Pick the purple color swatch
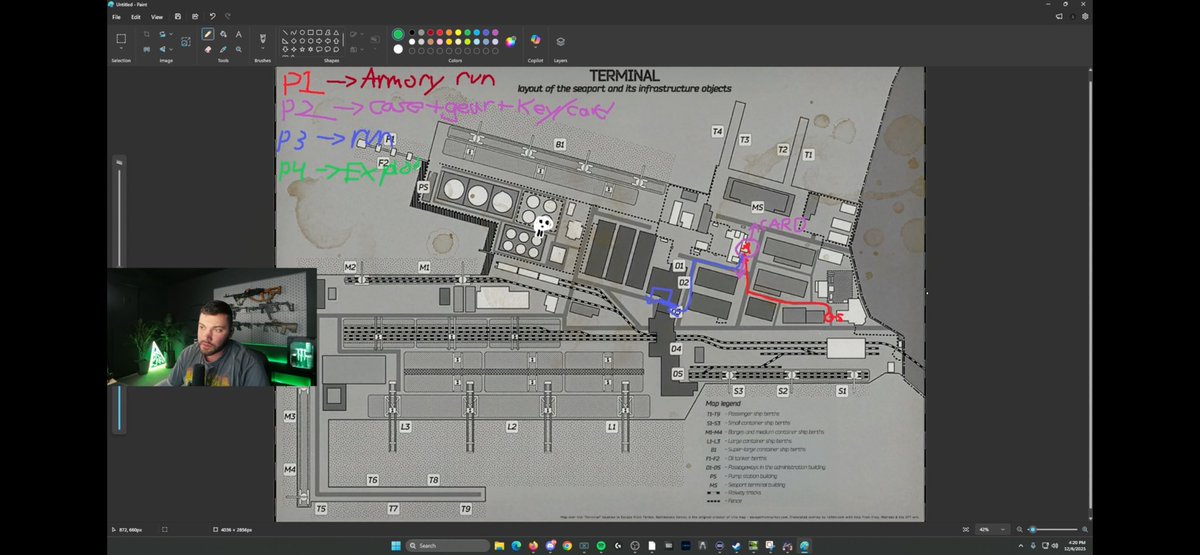 point(495,32)
